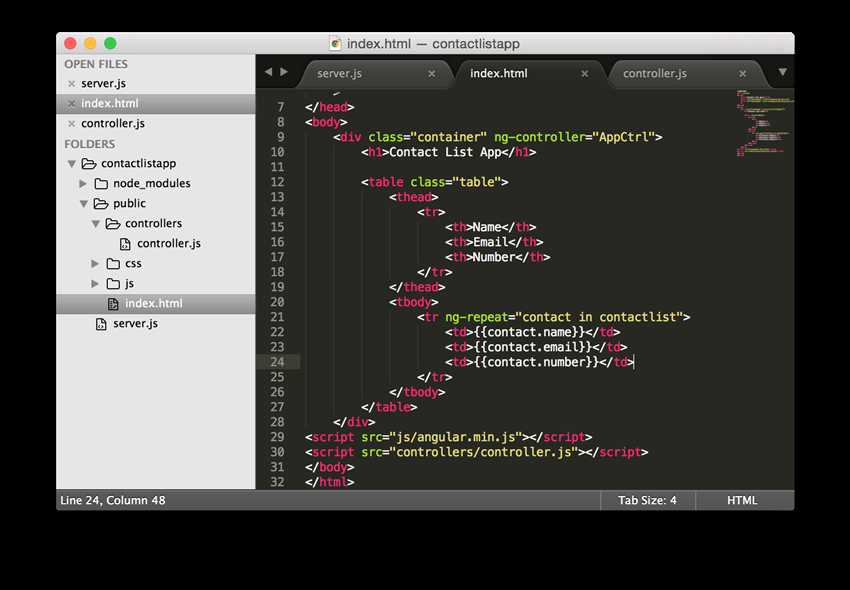This screenshot has height=590, width=850.
Task: Click the minimap code overview
Action: pos(764,123)
